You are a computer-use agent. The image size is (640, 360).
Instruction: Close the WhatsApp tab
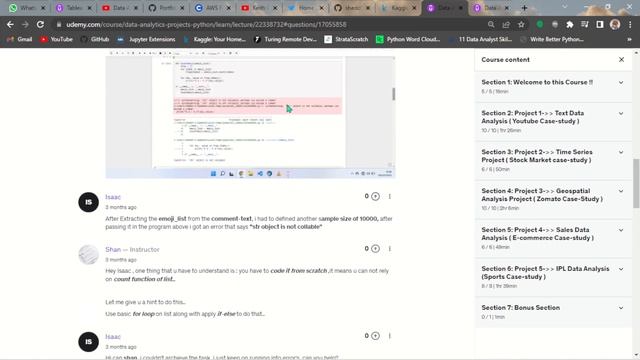[43, 8]
